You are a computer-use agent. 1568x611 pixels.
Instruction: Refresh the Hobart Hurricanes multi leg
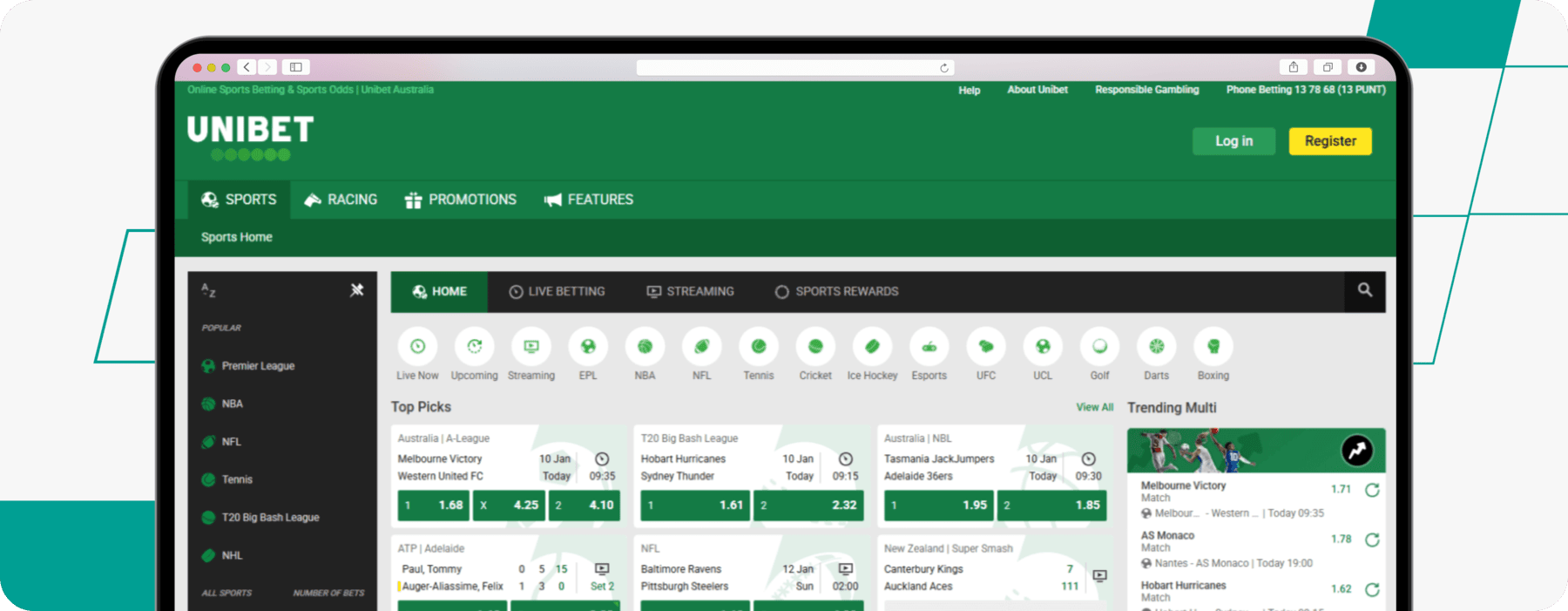click(1372, 589)
